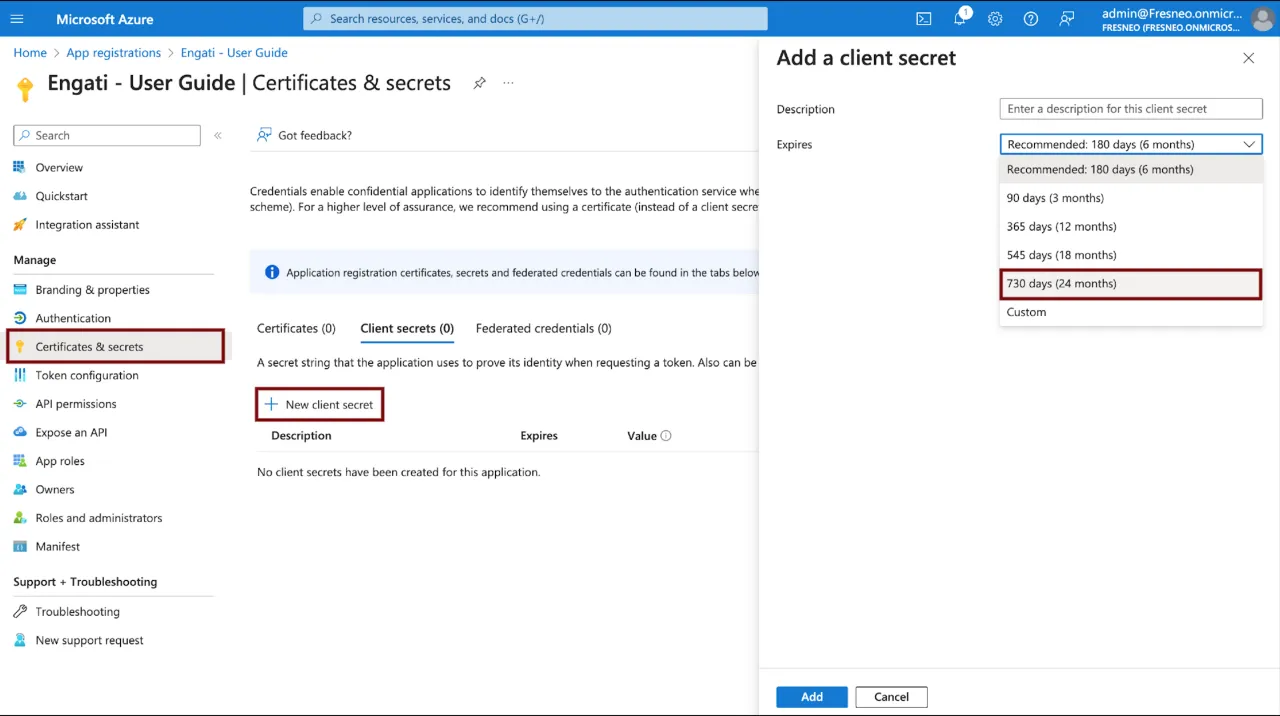Click the Got feedback? link

pyautogui.click(x=315, y=135)
